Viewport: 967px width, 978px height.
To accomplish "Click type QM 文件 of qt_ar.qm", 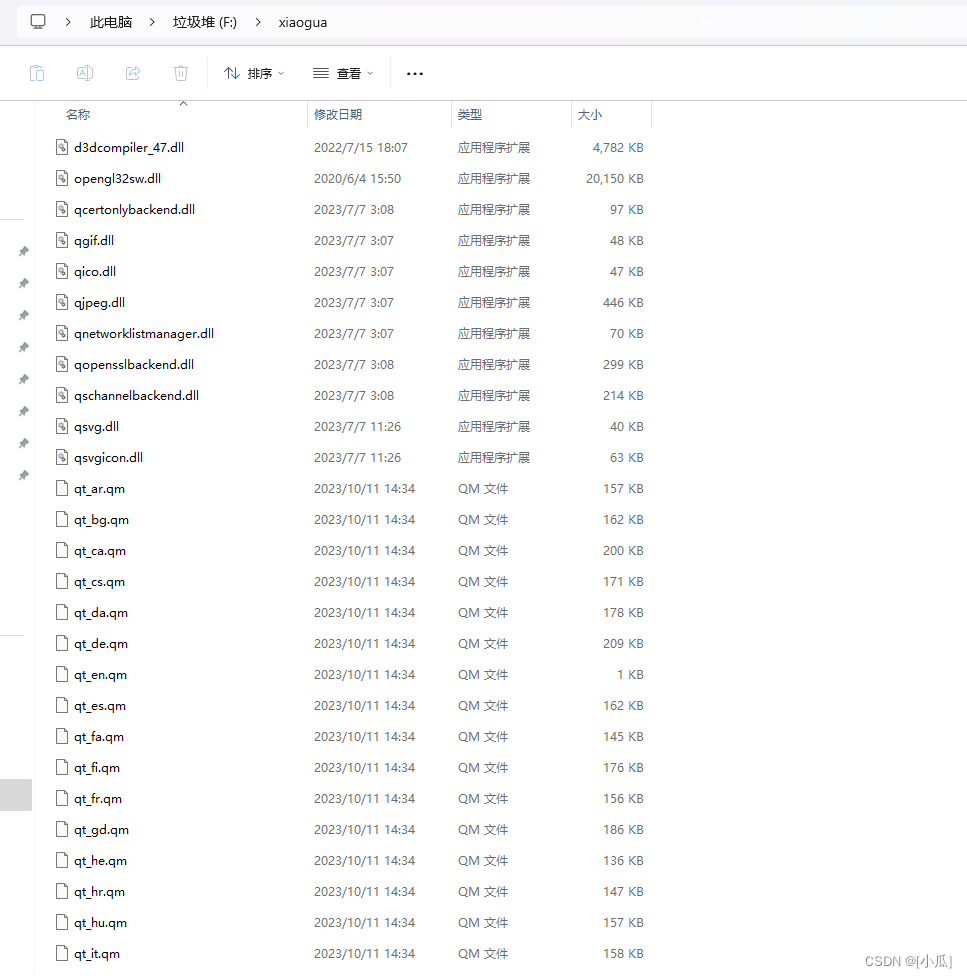I will coord(483,489).
